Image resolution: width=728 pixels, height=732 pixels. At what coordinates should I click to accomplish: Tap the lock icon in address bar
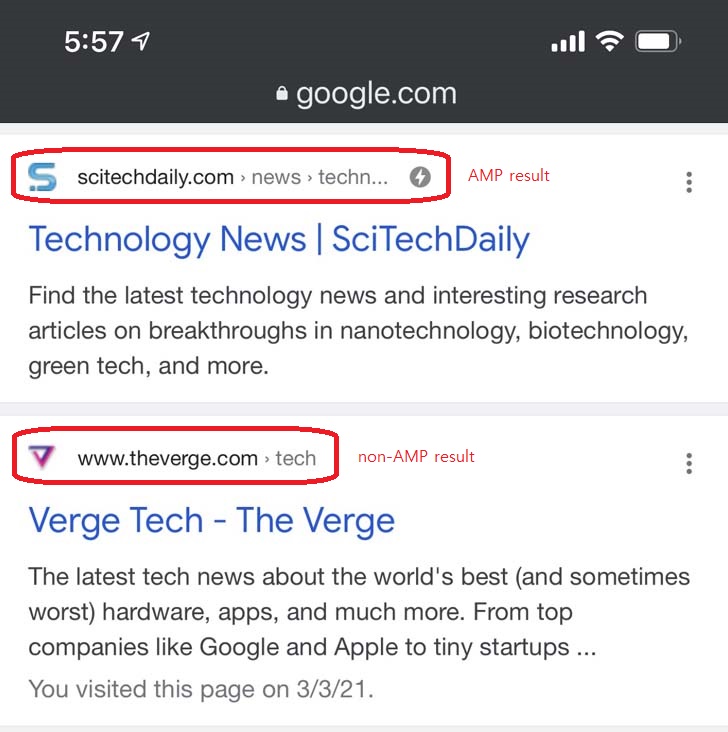click(x=281, y=94)
